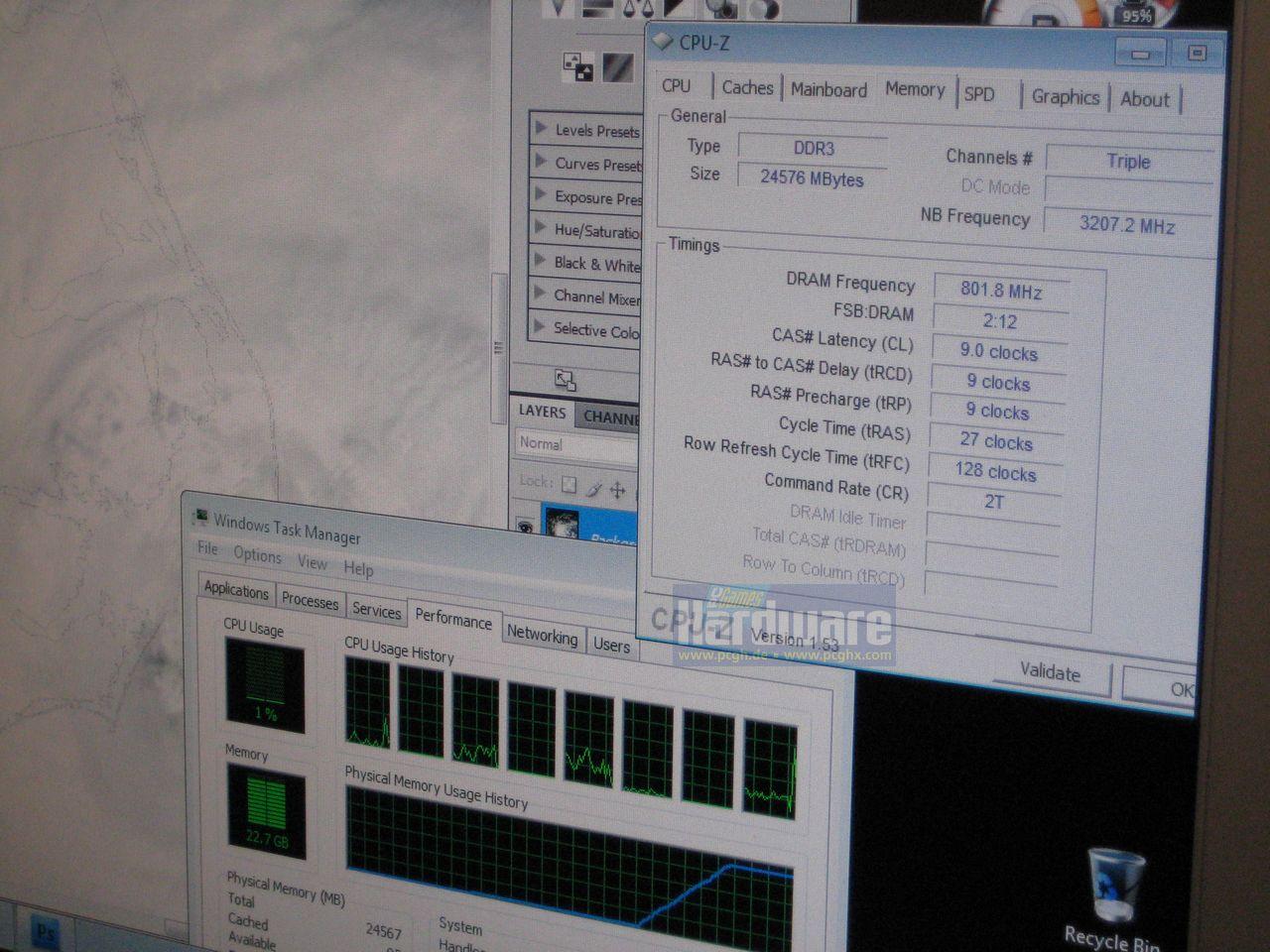Click the tRAS 27 clocks value
This screenshot has width=1270, height=952.
(x=996, y=441)
